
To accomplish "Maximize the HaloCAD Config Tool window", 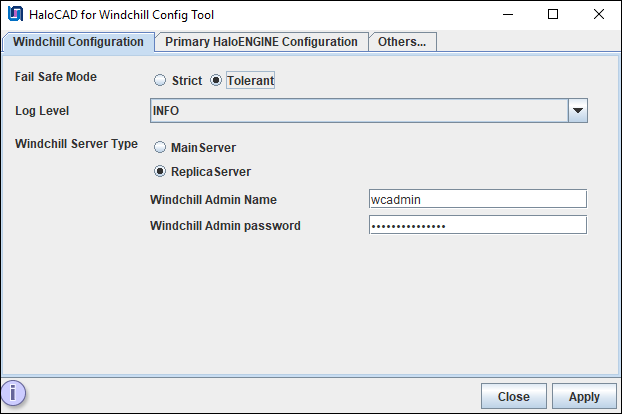I will click(552, 15).
